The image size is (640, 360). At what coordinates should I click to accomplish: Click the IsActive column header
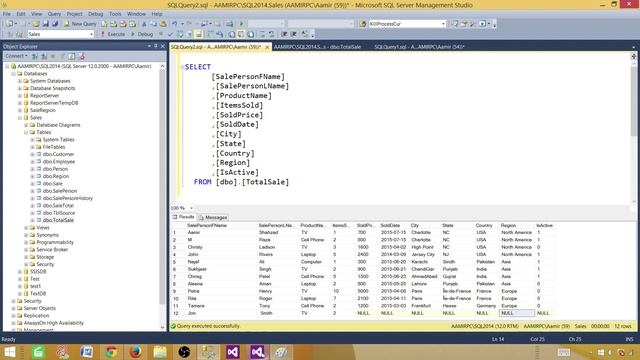coord(544,225)
